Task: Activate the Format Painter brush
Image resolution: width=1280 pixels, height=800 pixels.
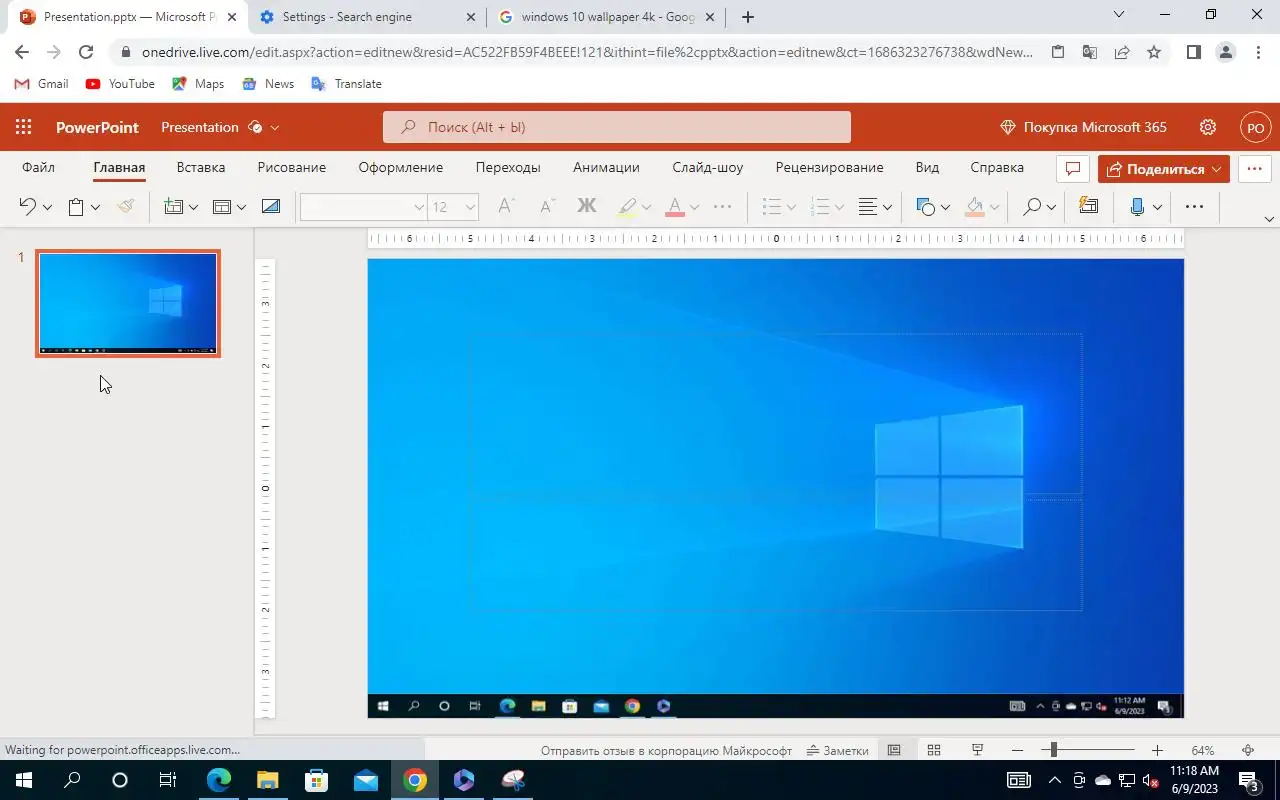Action: 125,207
